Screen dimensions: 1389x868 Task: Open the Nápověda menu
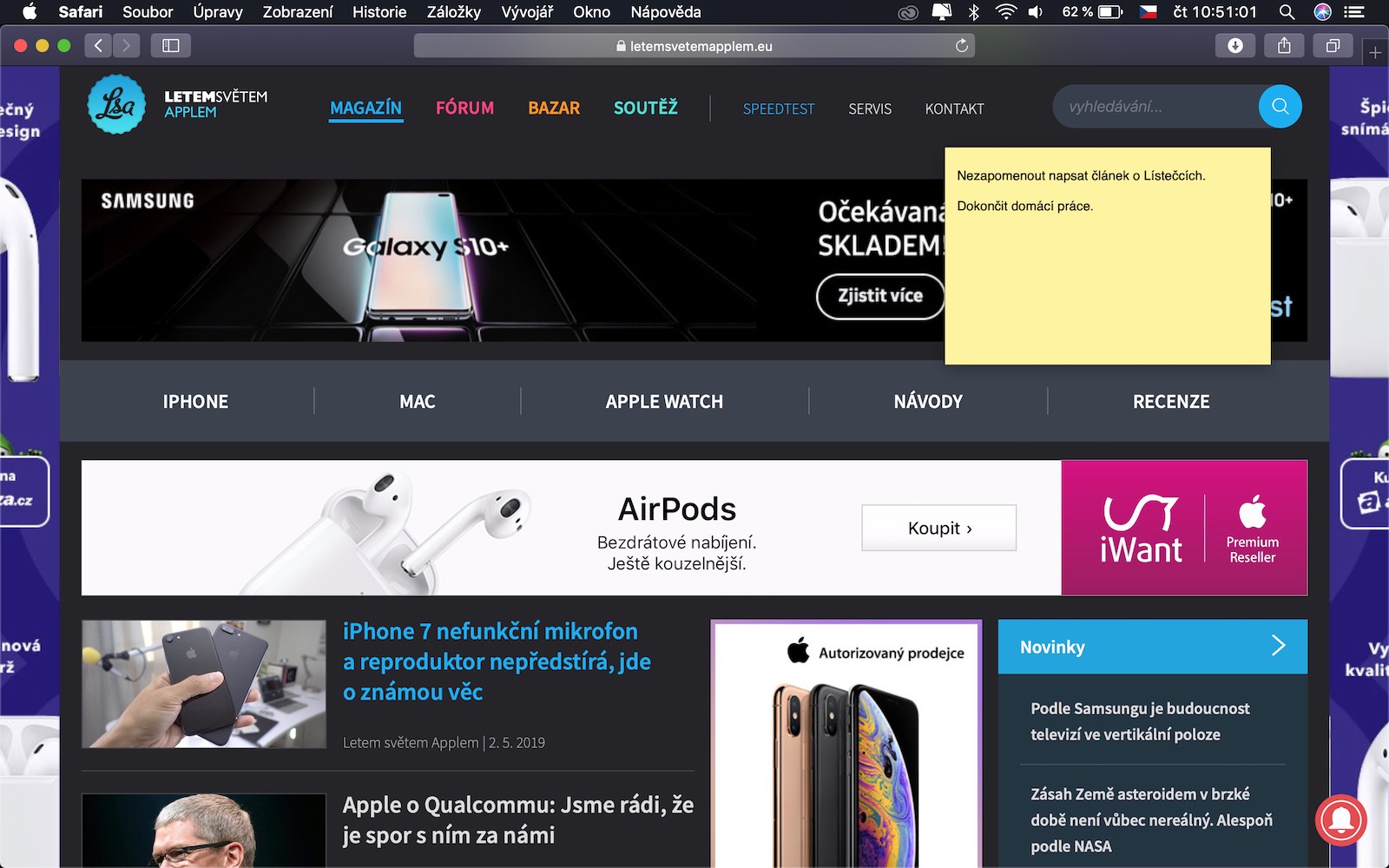(x=666, y=12)
